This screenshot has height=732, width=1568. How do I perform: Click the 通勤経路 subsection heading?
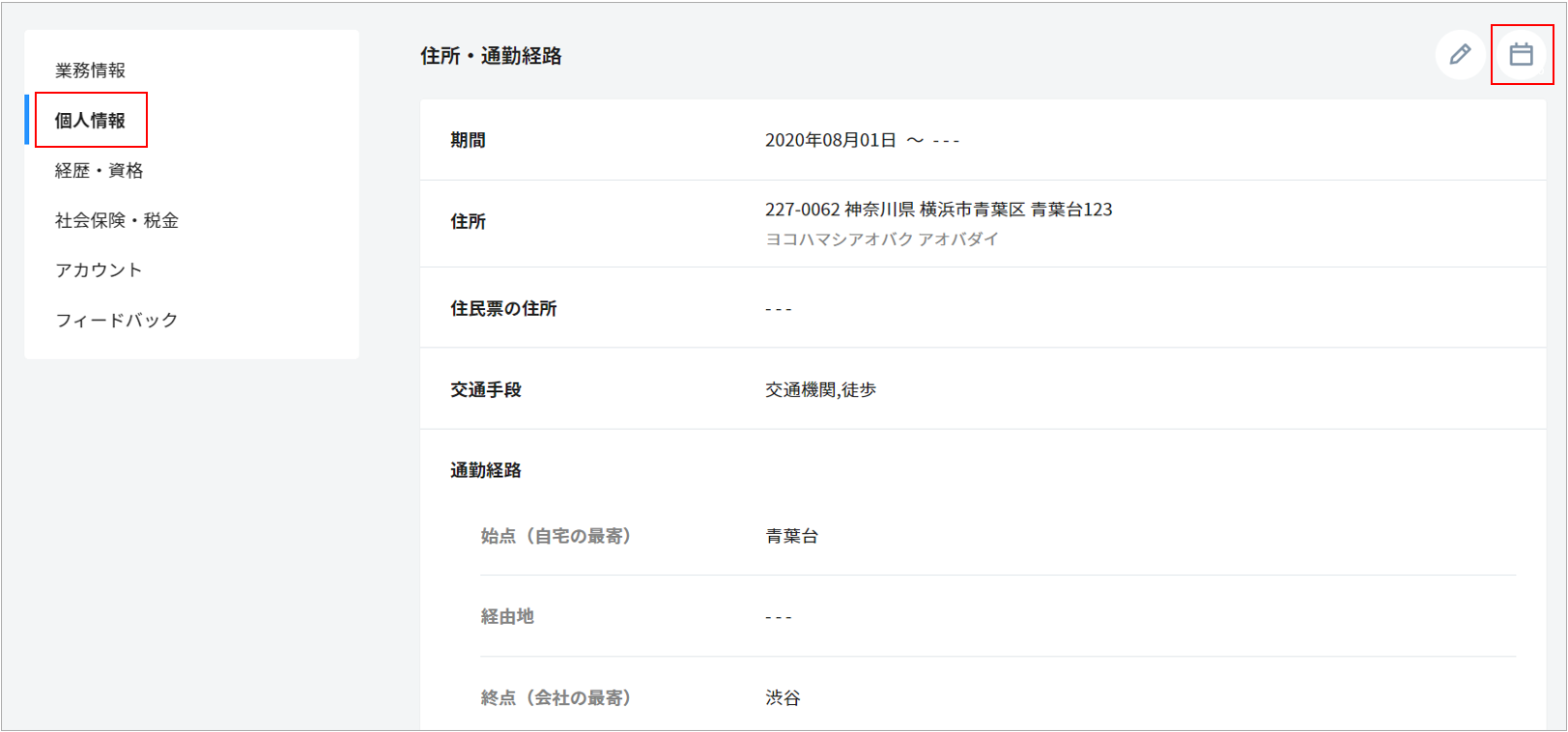coord(485,470)
